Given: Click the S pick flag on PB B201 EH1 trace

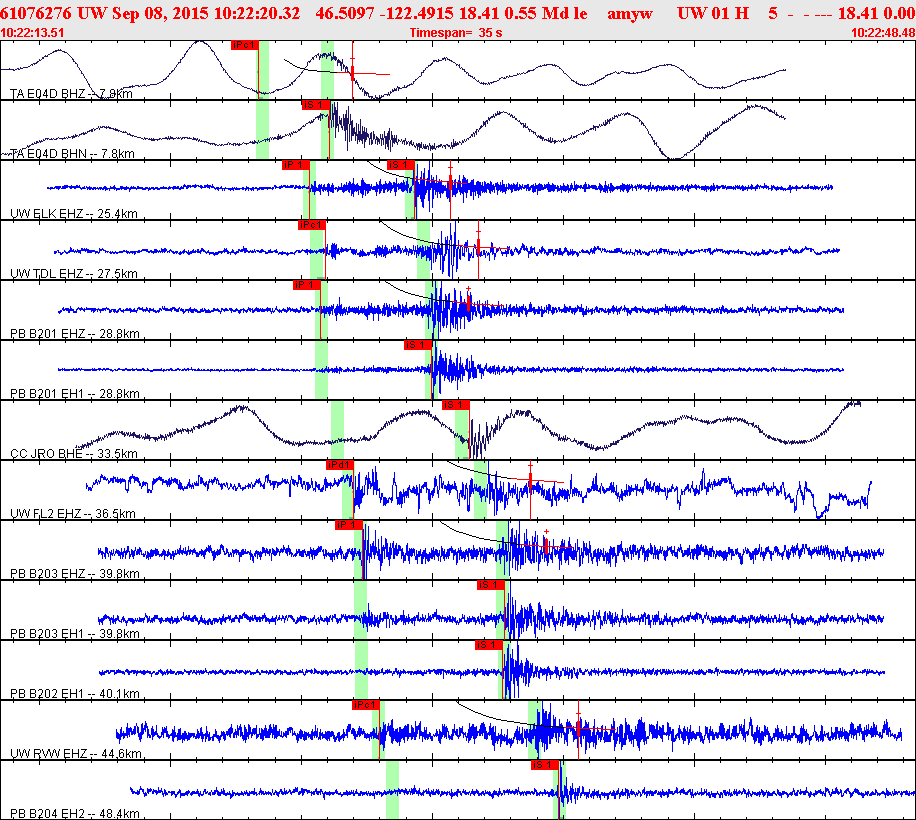Looking at the screenshot, I should (x=417, y=345).
